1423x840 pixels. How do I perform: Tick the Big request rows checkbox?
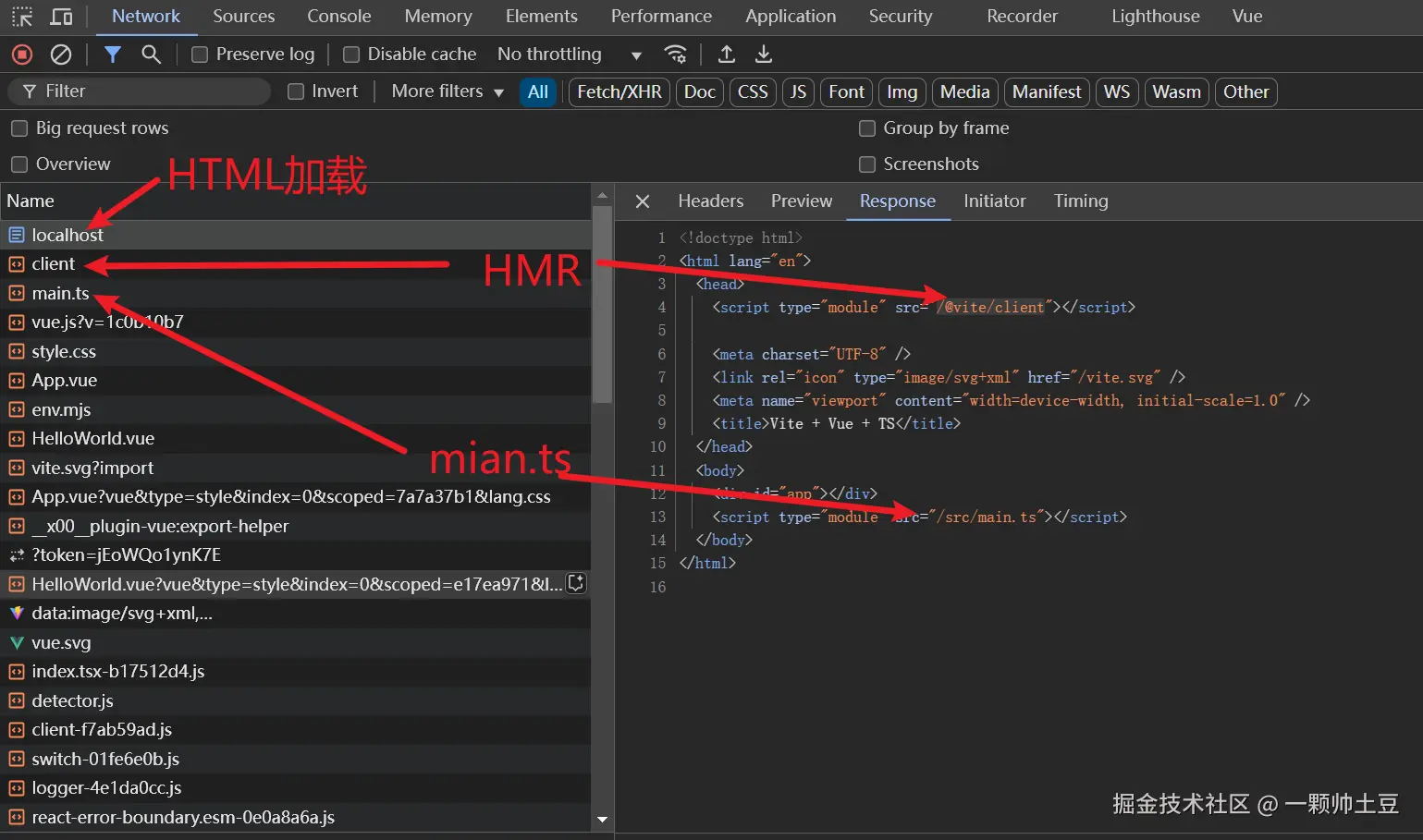click(19, 128)
